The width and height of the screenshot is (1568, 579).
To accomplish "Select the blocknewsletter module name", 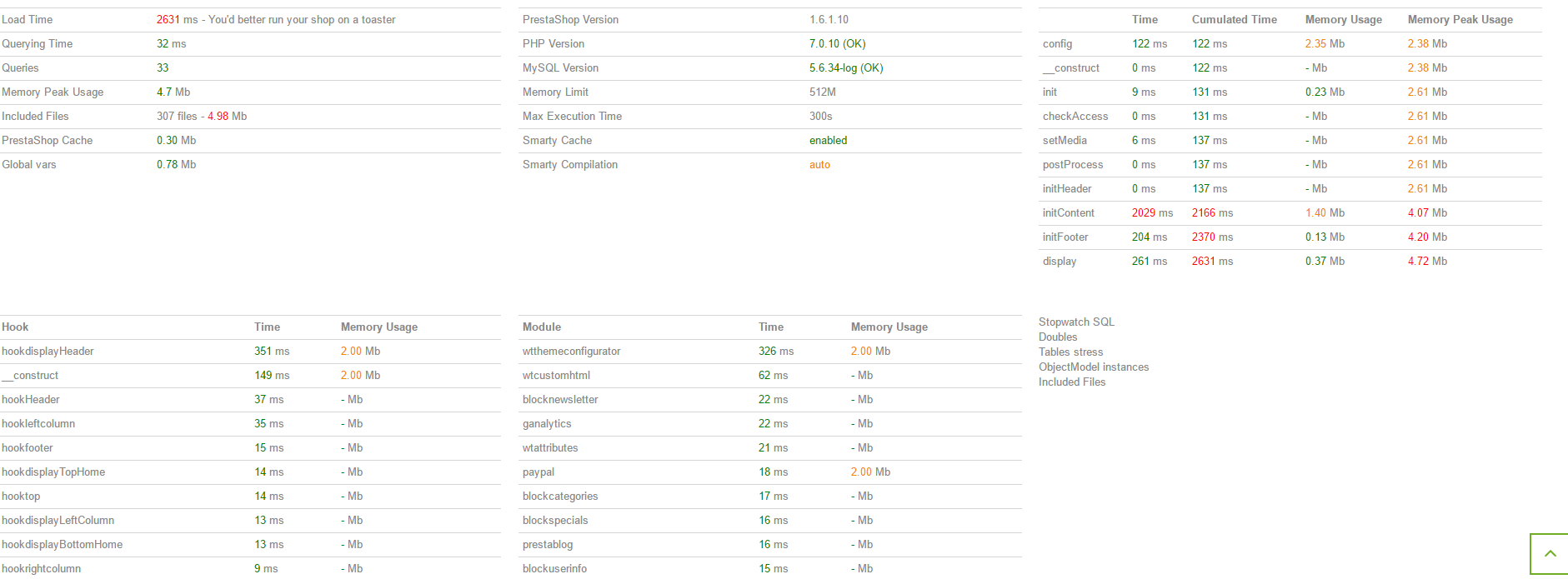I will tap(560, 400).
